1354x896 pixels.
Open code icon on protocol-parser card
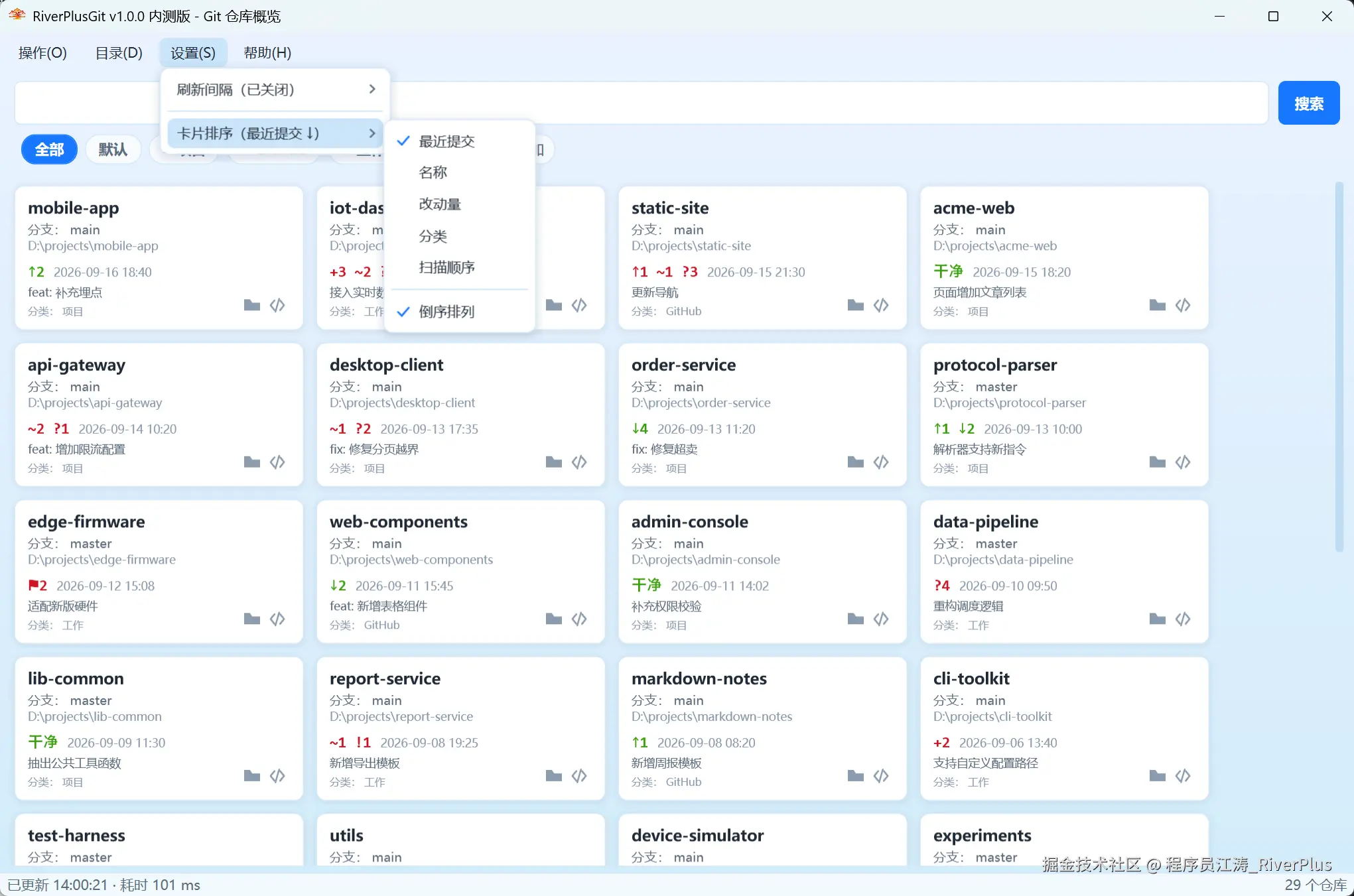pyautogui.click(x=1183, y=462)
